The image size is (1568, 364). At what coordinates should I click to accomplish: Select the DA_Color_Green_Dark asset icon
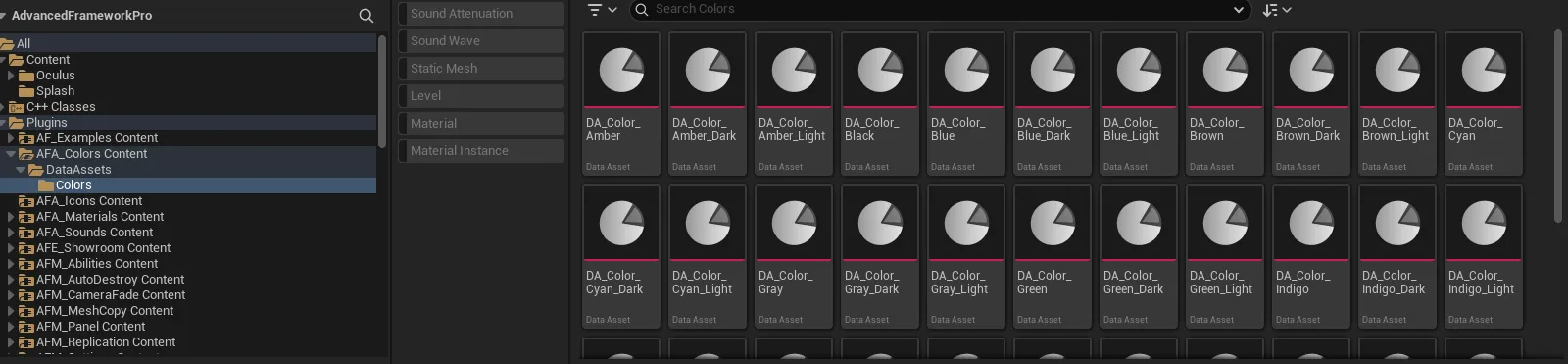1139,224
